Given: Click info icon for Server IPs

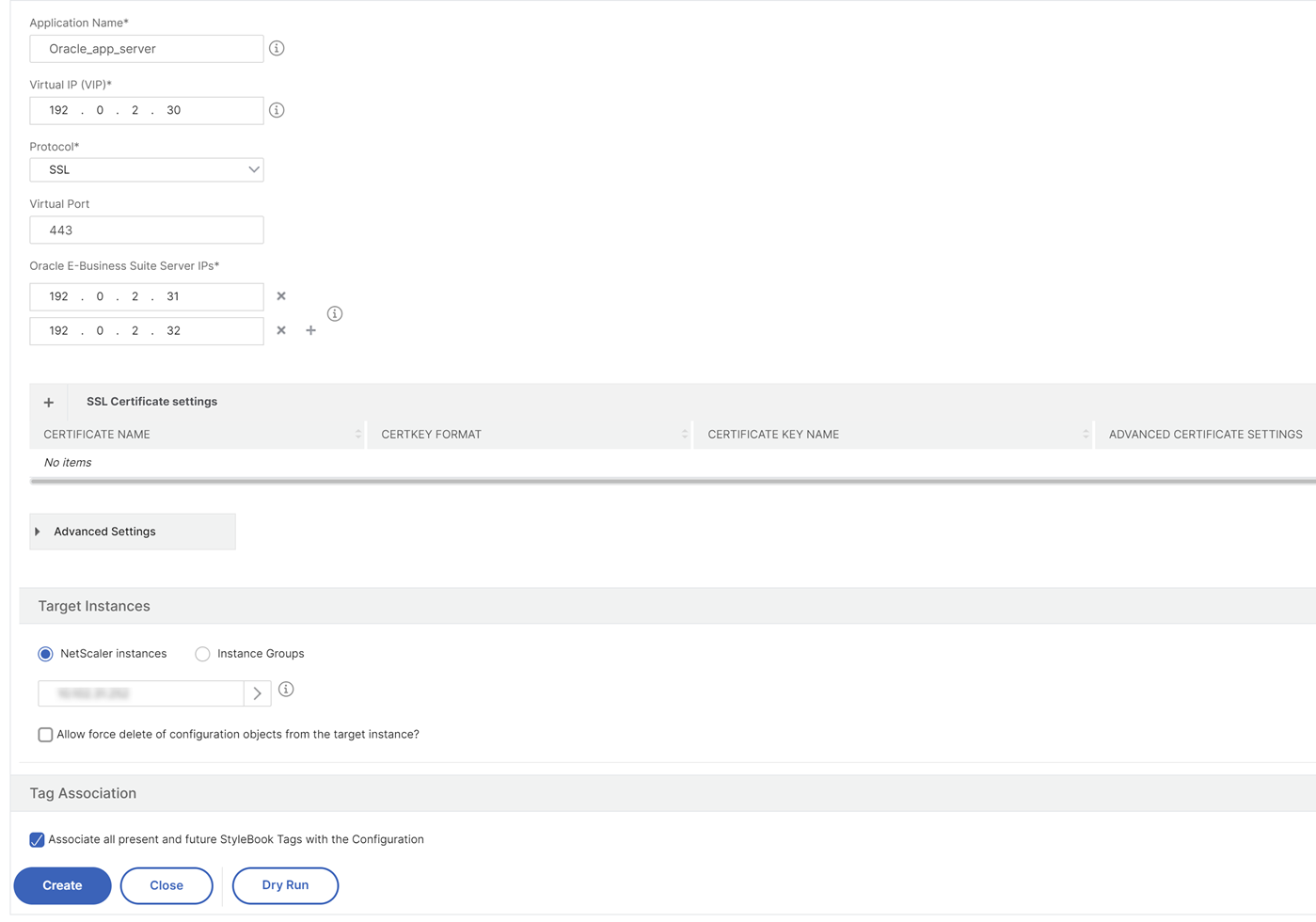Looking at the screenshot, I should [335, 313].
